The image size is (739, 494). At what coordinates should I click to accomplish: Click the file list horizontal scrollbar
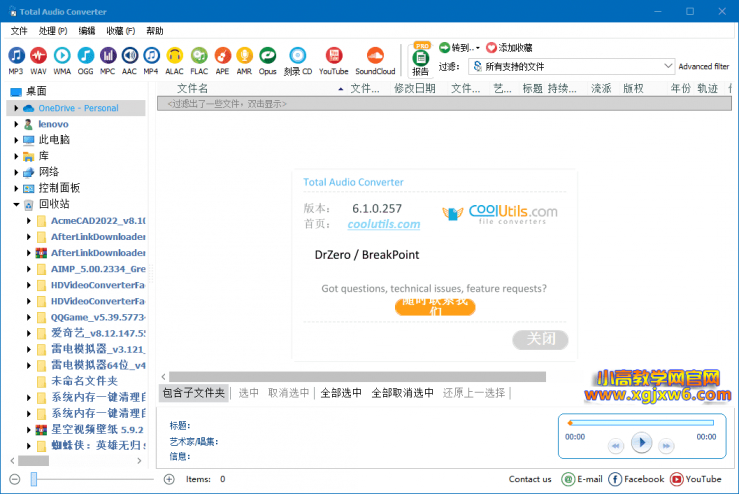coord(357,377)
